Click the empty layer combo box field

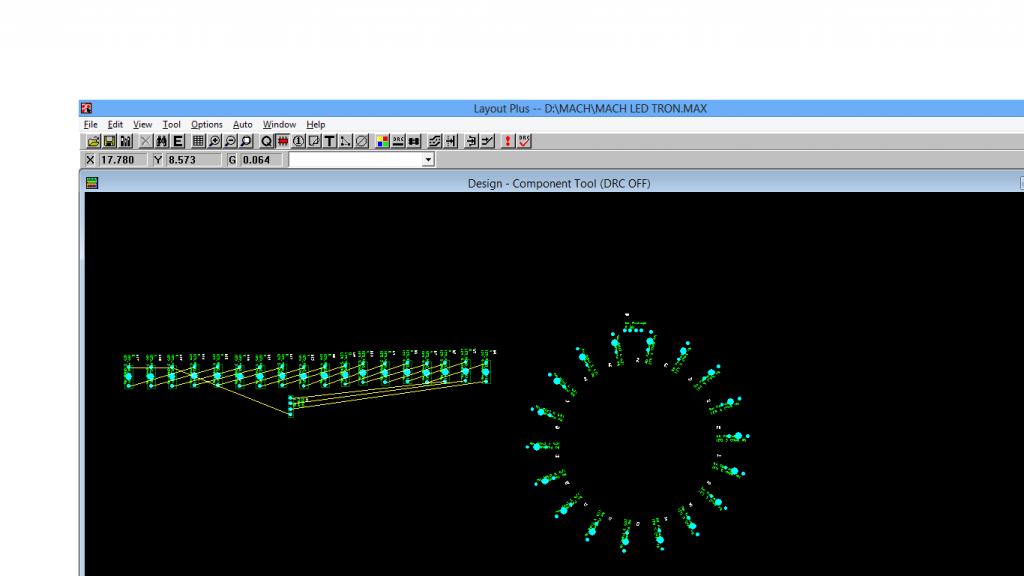point(356,160)
